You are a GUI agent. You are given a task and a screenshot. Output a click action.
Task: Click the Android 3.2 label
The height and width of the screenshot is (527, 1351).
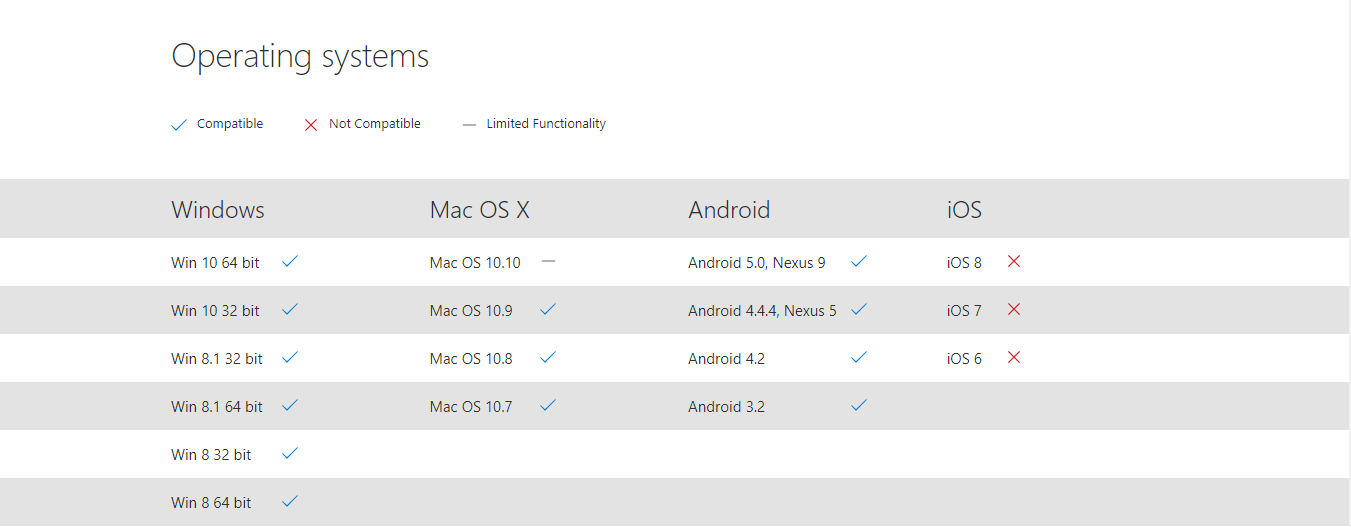[726, 406]
